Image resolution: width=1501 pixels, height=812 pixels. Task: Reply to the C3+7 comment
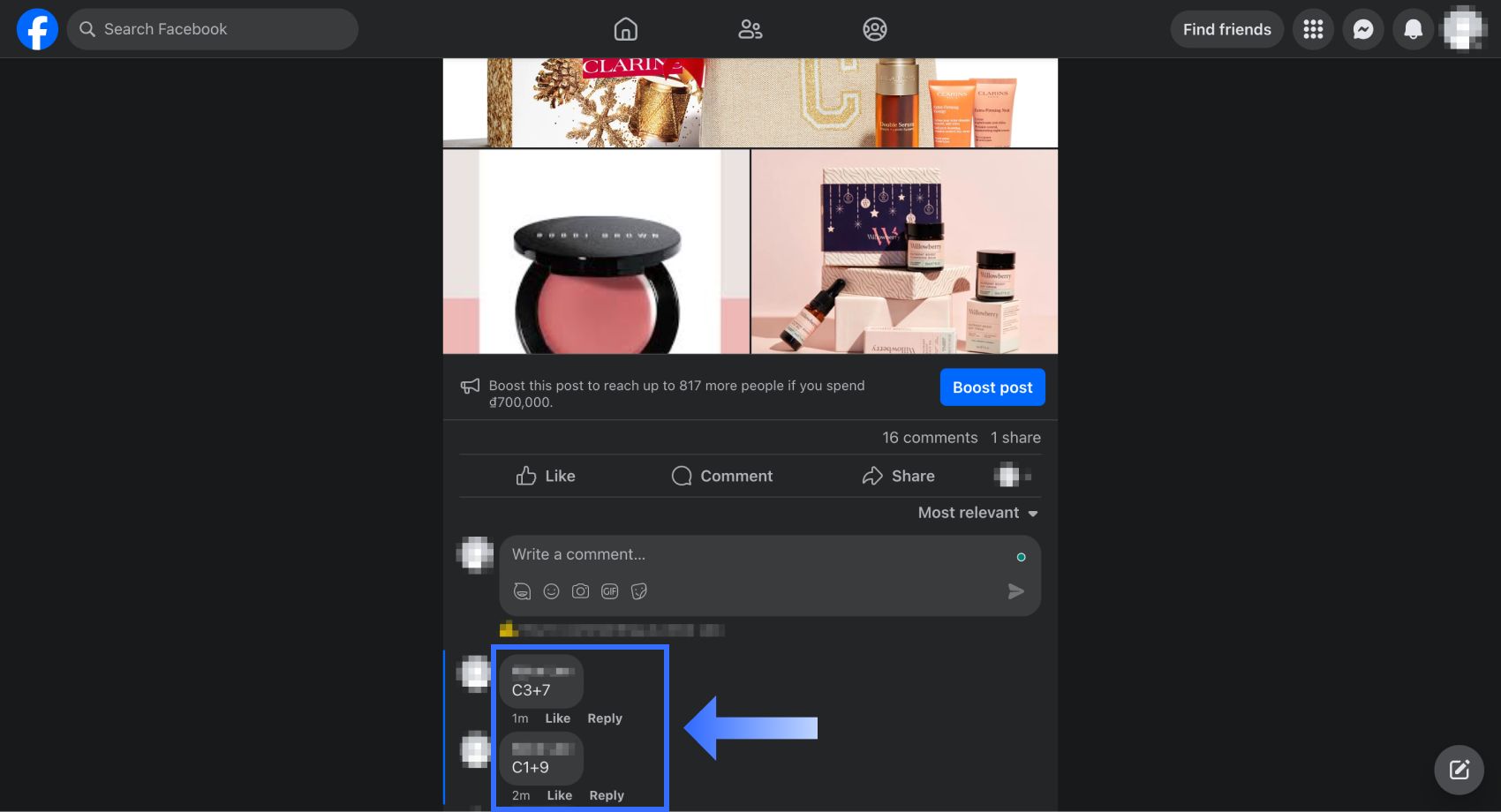pyautogui.click(x=605, y=718)
